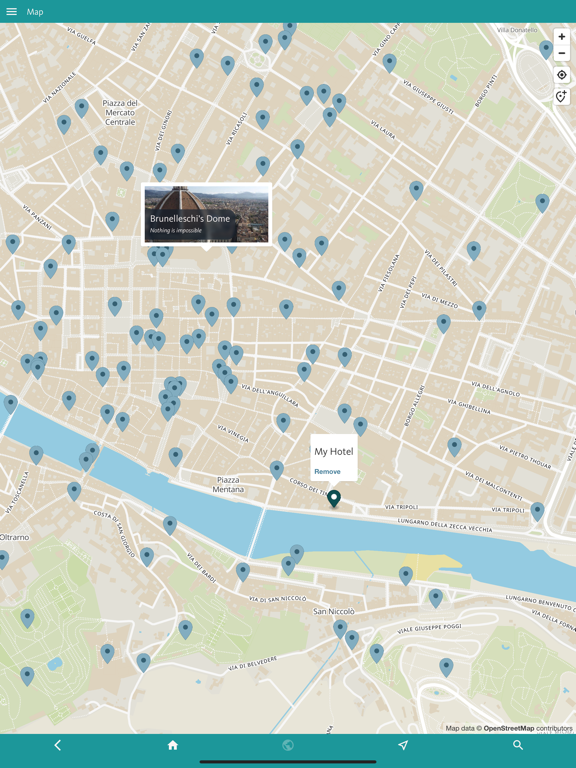Viewport: 576px width, 768px height.
Task: Select the pin near Via Pietro Thouar
Action: pos(455,447)
